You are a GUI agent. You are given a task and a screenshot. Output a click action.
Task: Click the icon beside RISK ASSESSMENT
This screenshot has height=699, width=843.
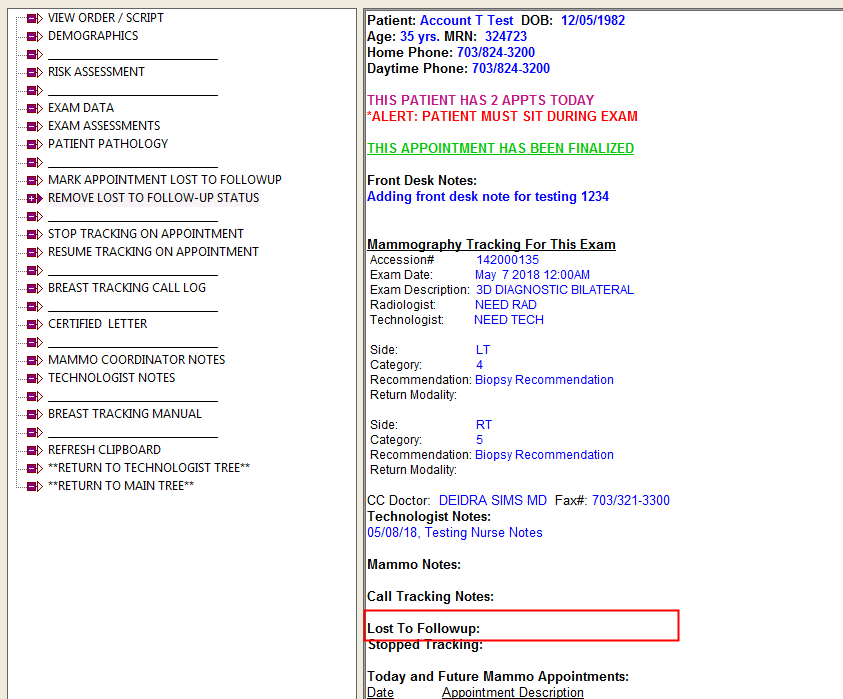(x=34, y=72)
